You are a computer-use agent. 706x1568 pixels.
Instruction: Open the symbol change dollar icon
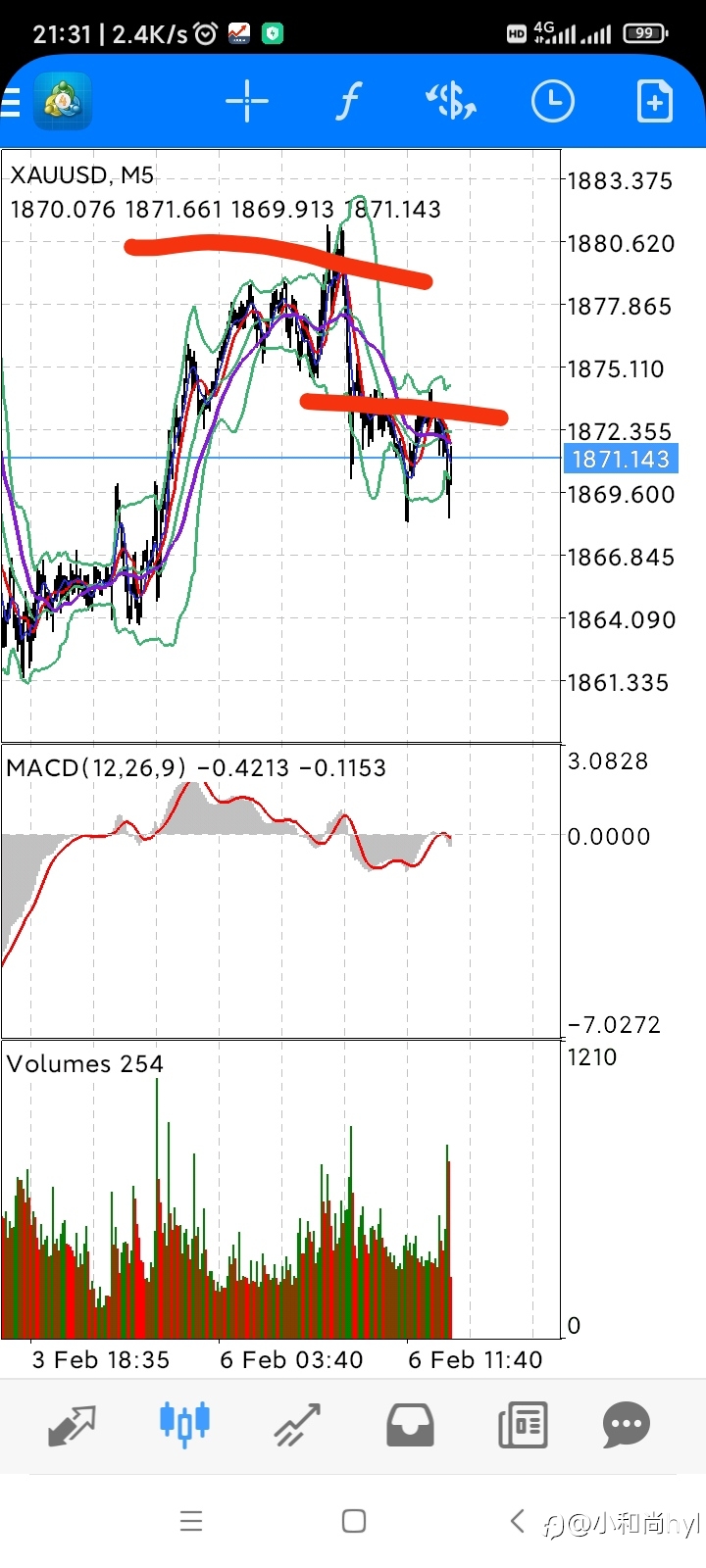point(451,101)
